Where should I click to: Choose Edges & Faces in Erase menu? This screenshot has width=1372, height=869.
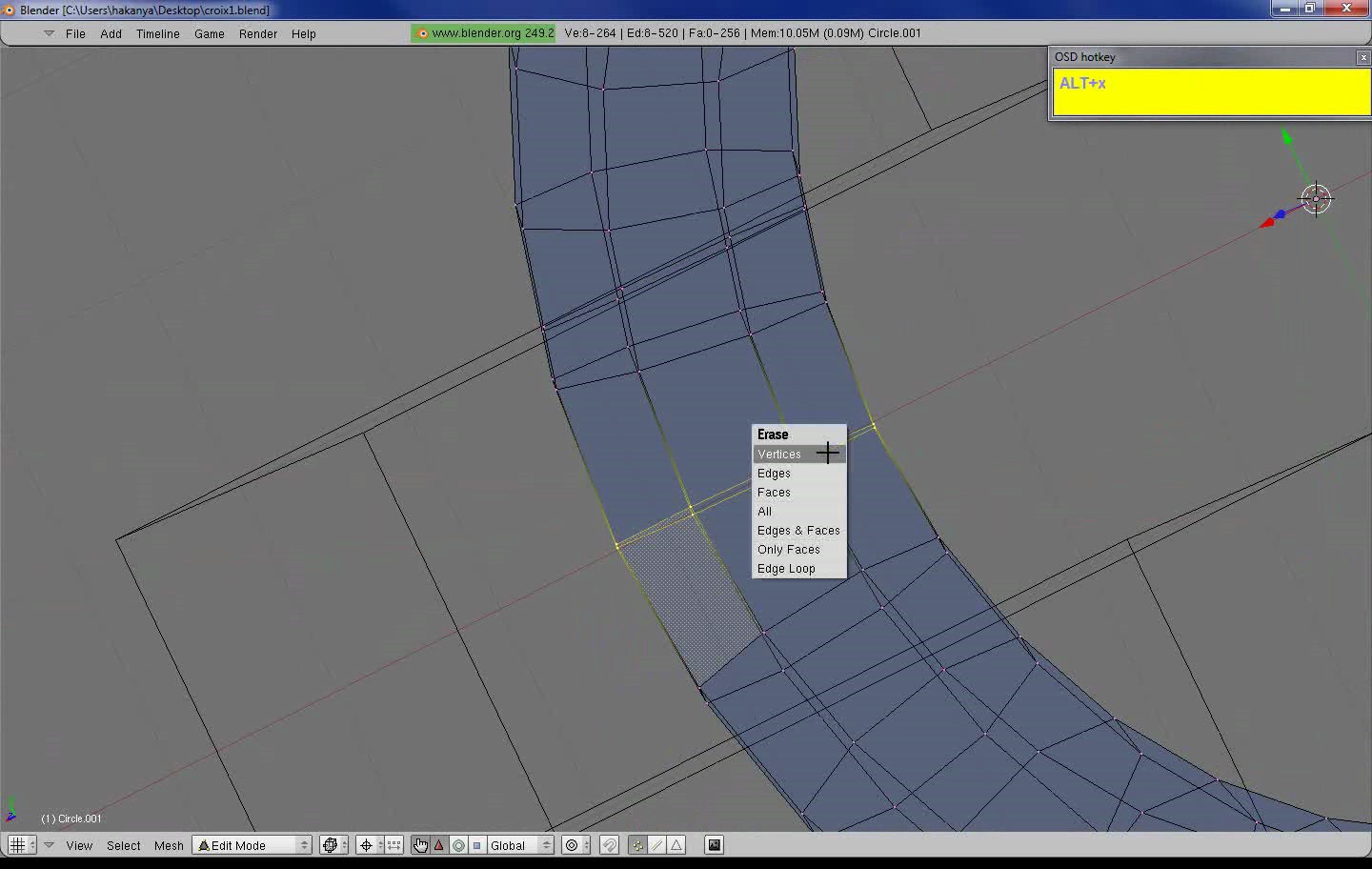(x=799, y=531)
